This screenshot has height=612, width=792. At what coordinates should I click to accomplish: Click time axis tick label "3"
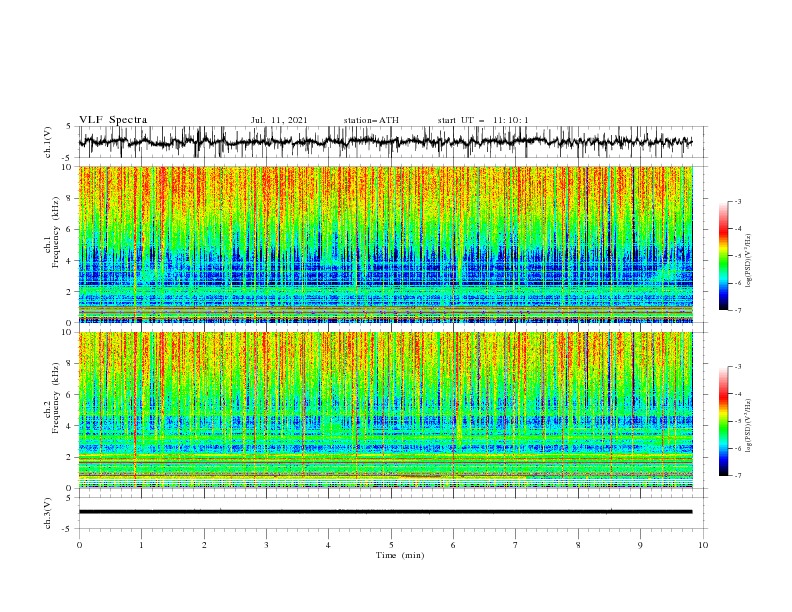(266, 545)
